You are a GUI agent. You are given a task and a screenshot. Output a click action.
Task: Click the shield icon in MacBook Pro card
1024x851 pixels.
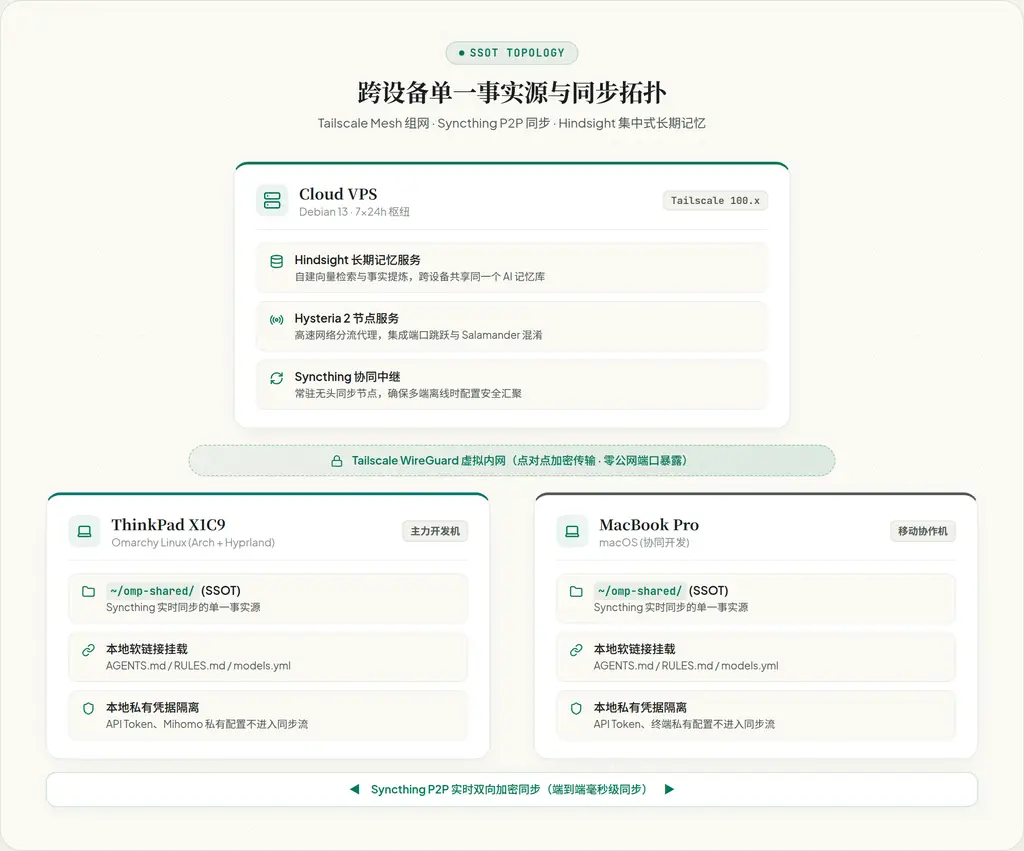tap(576, 709)
